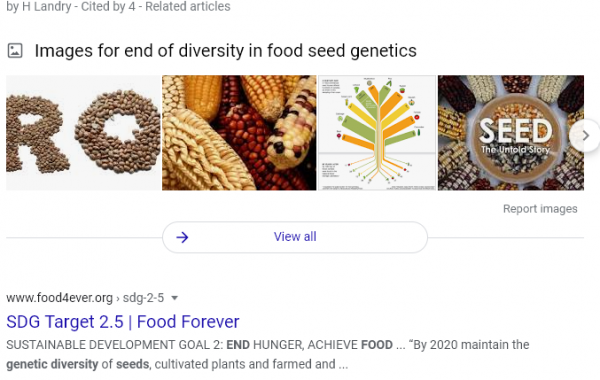The width and height of the screenshot is (600, 380).
Task: Click the View all button
Action: [x=295, y=237]
